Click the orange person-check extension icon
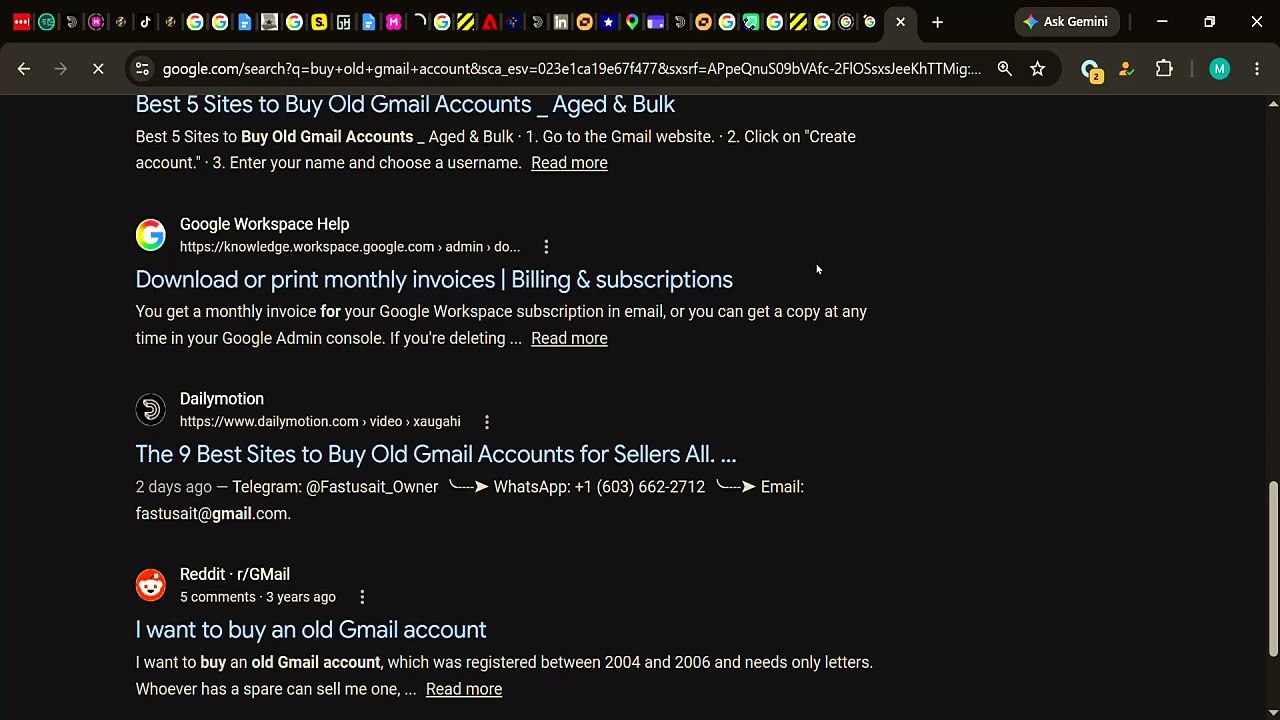This screenshot has width=1280, height=720. tap(1127, 69)
